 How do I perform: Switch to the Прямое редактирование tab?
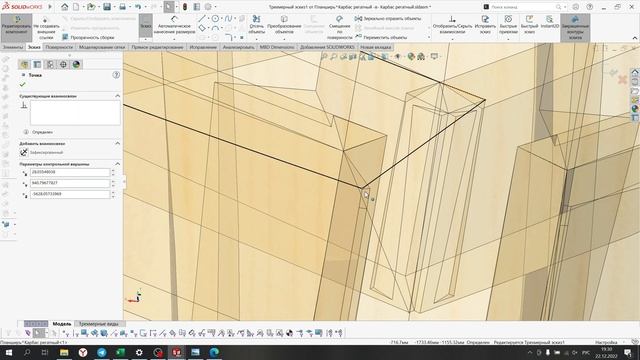[x=158, y=47]
